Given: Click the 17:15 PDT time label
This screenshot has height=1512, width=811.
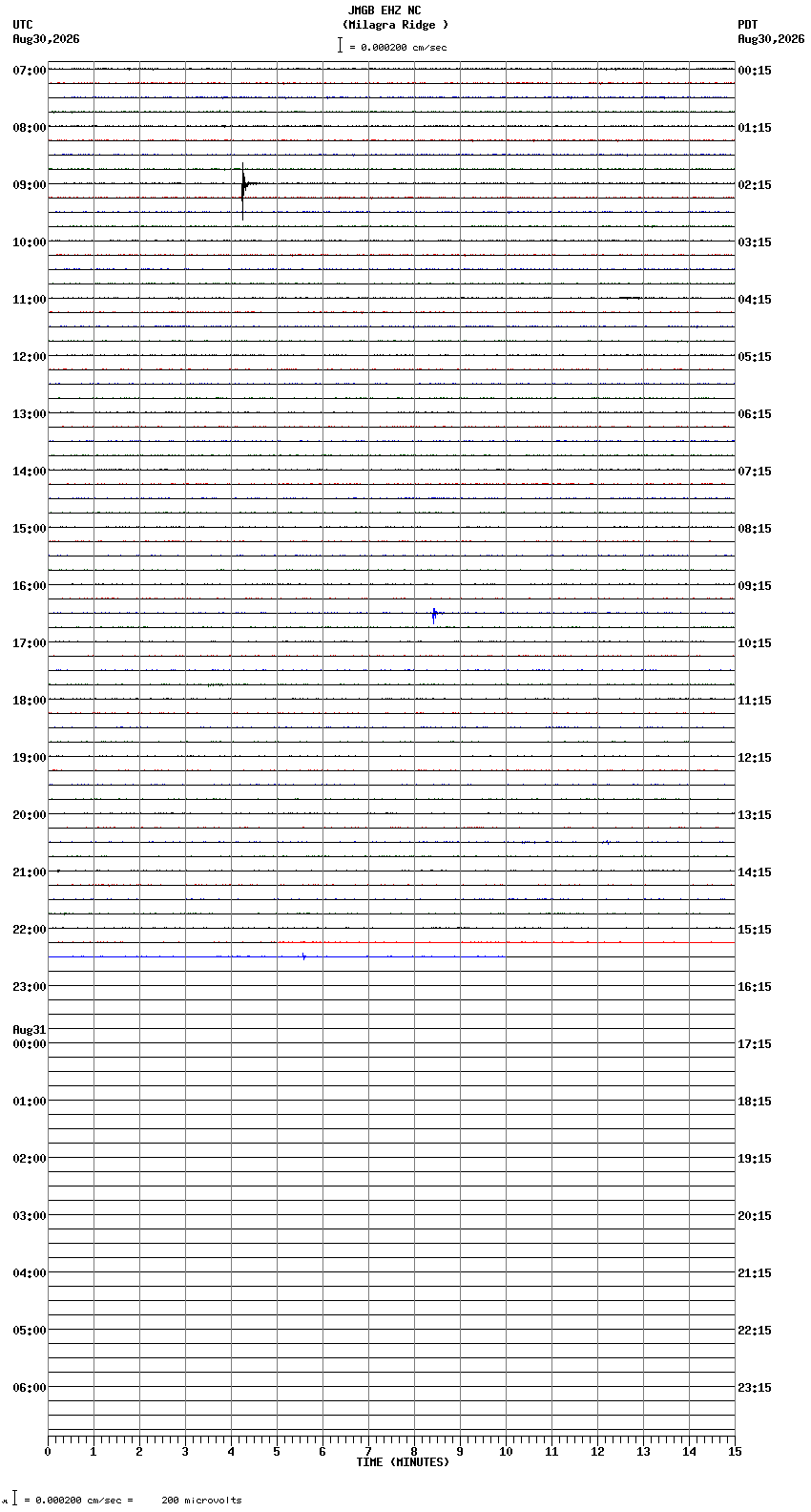Looking at the screenshot, I should (x=755, y=1044).
